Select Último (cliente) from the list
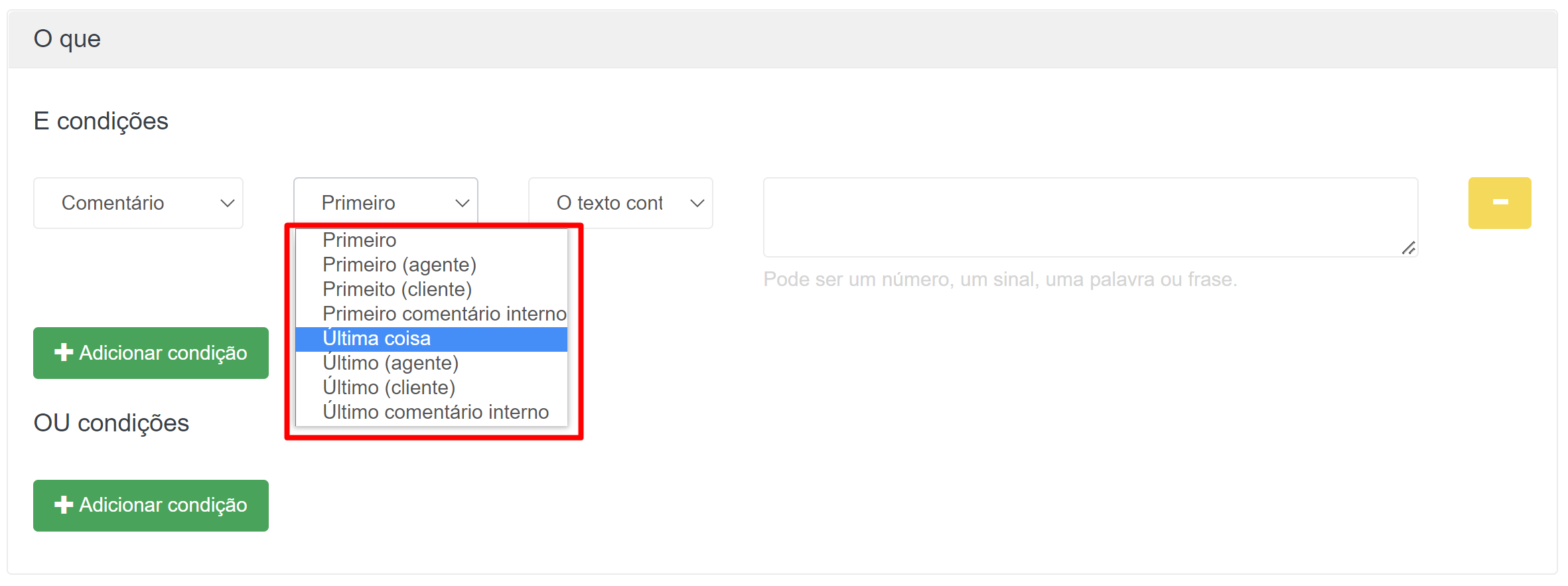1568x586 pixels. tap(388, 387)
